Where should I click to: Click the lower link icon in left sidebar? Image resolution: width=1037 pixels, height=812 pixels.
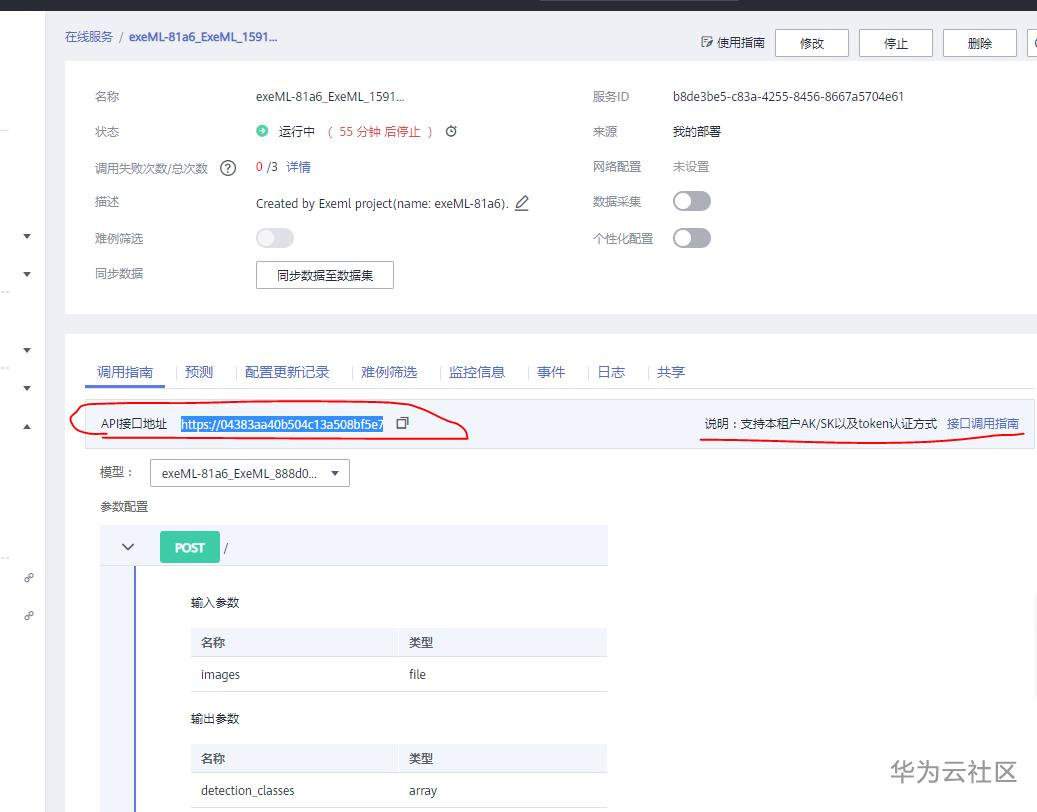click(28, 616)
